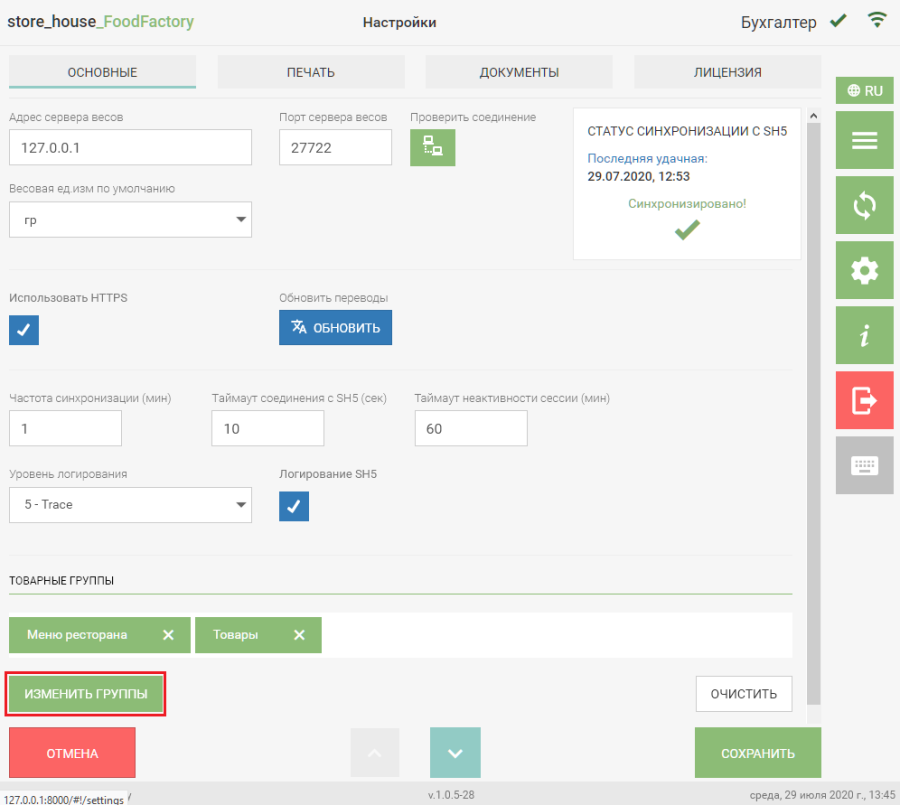
Task: Click the Изменить группы button
Action: coord(86,694)
